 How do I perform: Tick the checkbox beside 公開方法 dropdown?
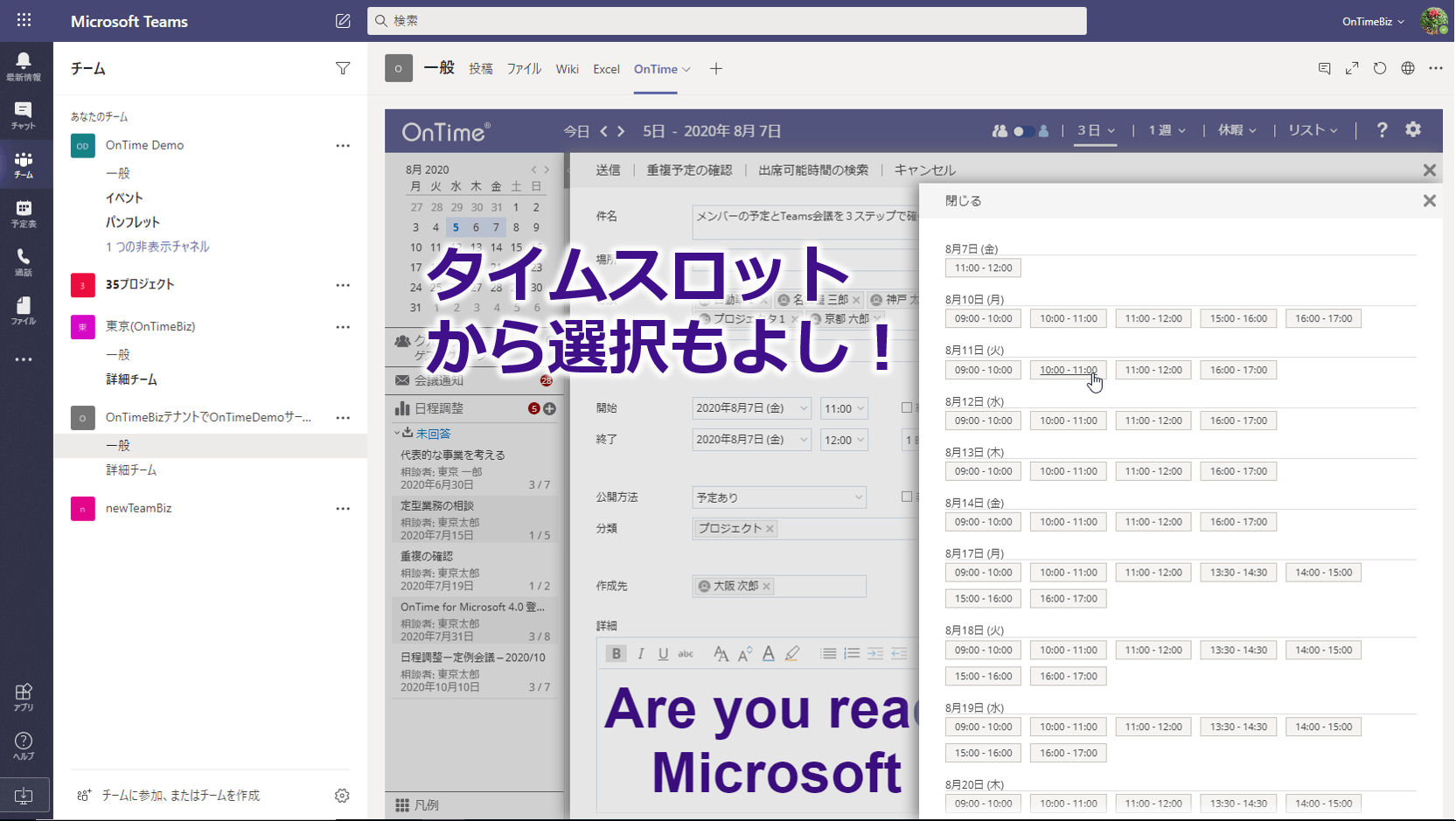coord(907,497)
